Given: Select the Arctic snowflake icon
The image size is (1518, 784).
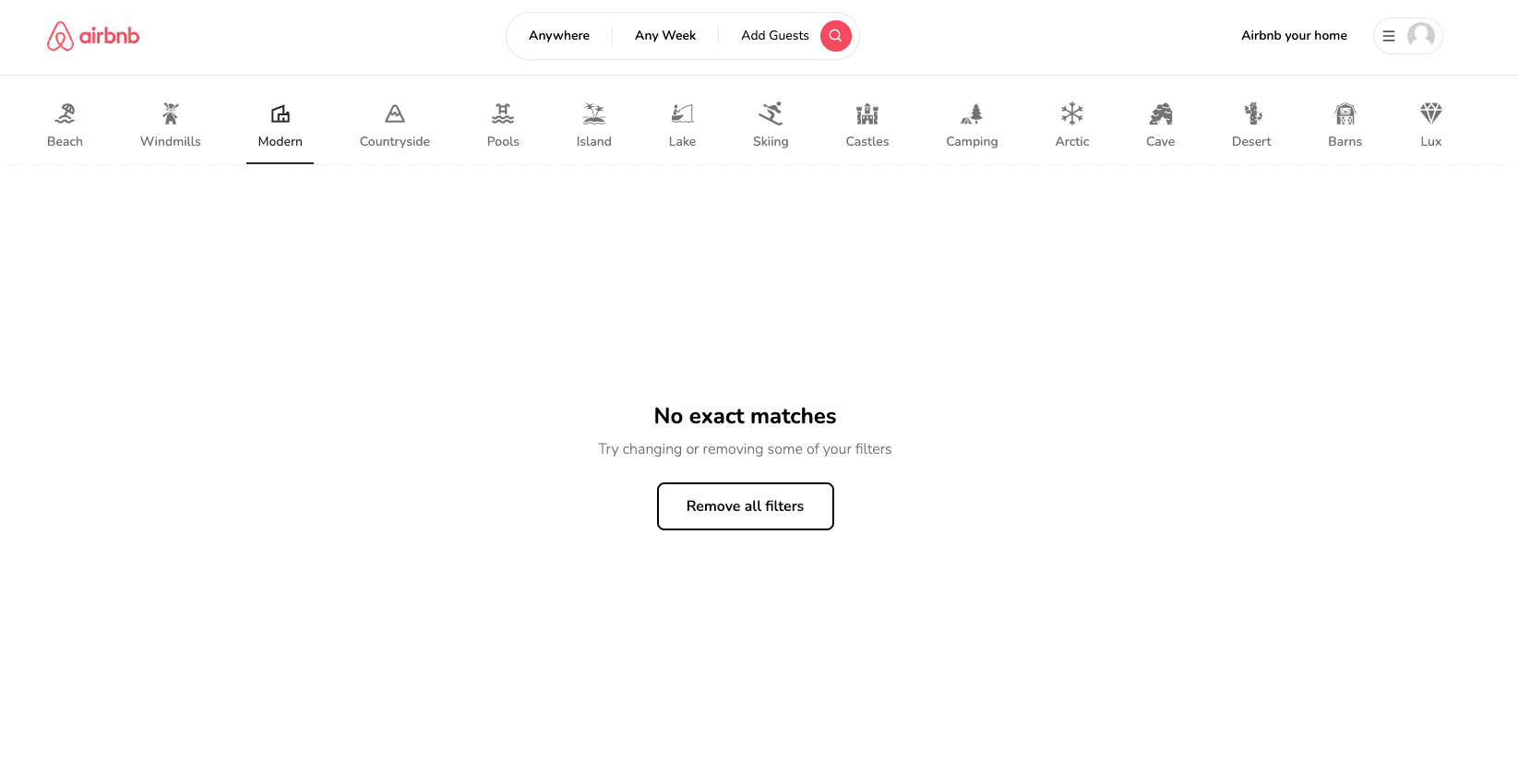Looking at the screenshot, I should click(1072, 113).
